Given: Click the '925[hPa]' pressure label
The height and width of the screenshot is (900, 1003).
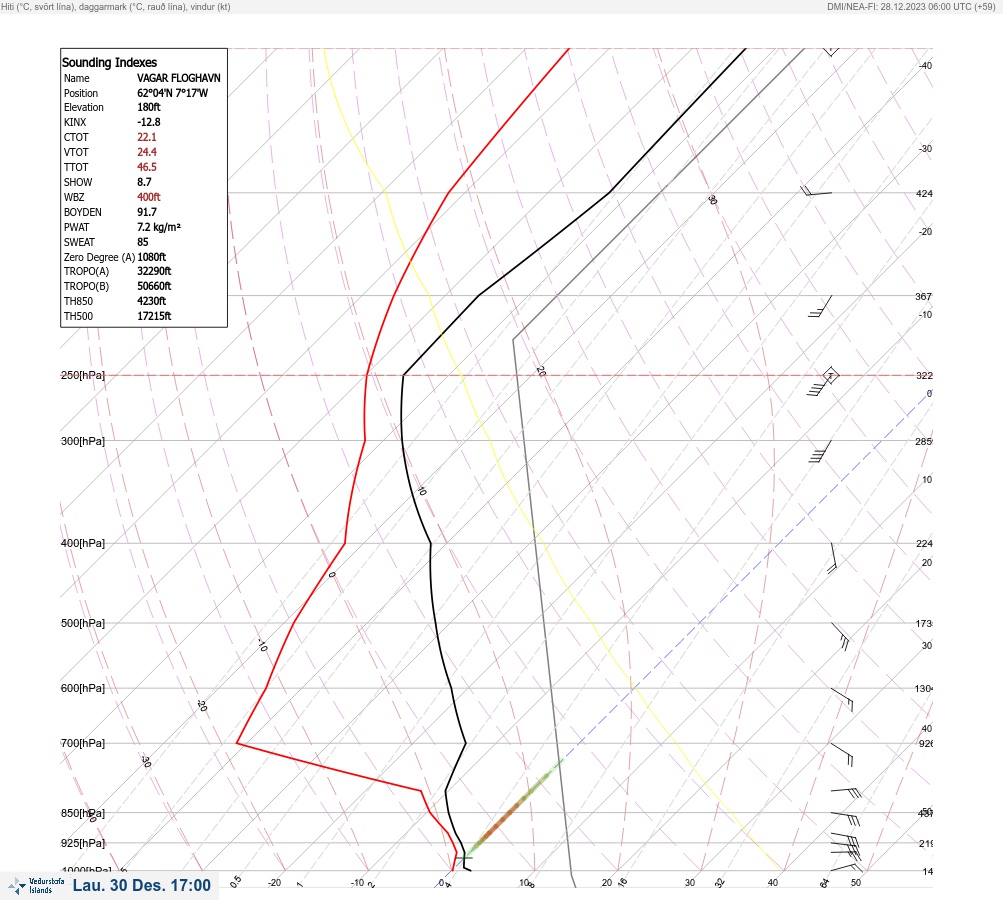Looking at the screenshot, I should click(83, 843).
